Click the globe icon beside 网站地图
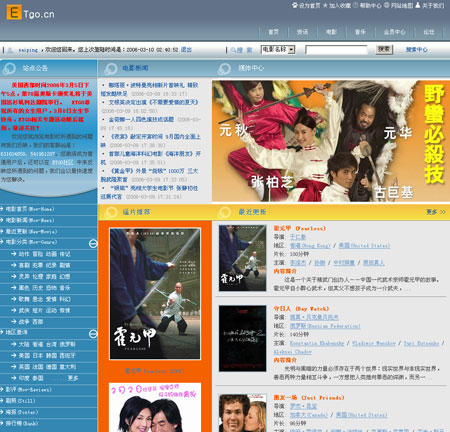The image size is (450, 432). click(x=387, y=5)
